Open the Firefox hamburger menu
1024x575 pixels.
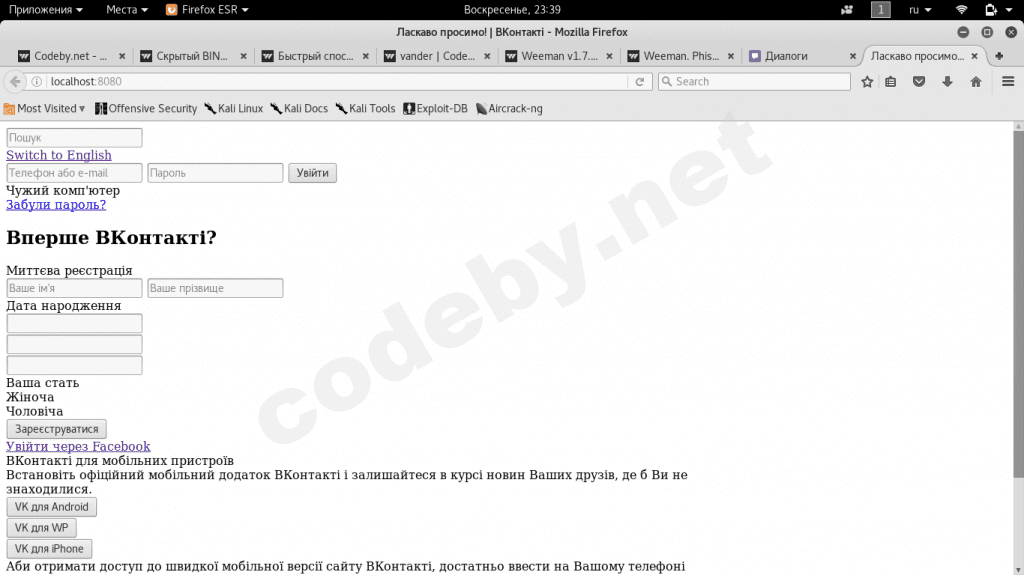[x=1008, y=82]
